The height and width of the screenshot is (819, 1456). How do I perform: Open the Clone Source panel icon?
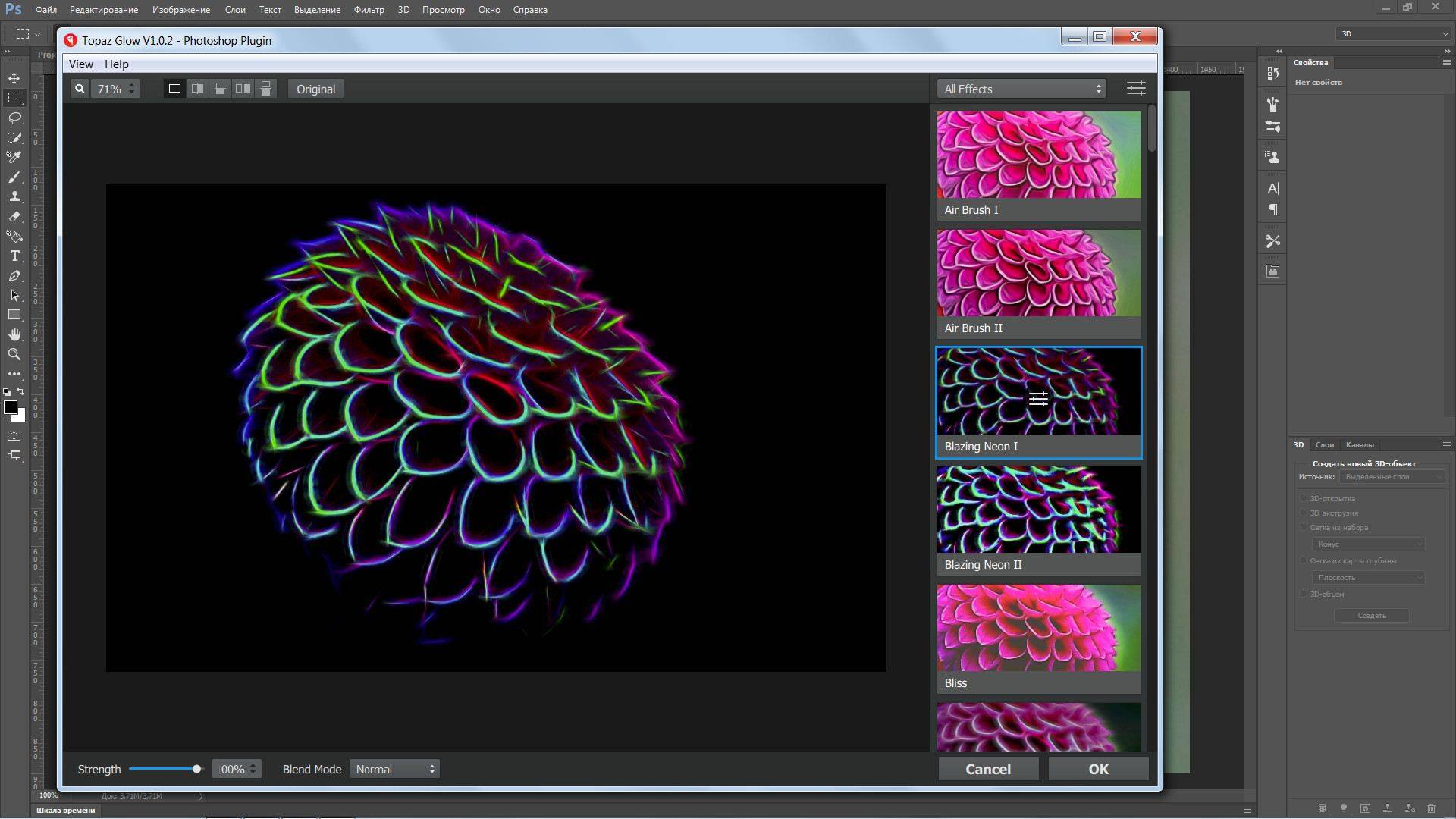click(1272, 157)
